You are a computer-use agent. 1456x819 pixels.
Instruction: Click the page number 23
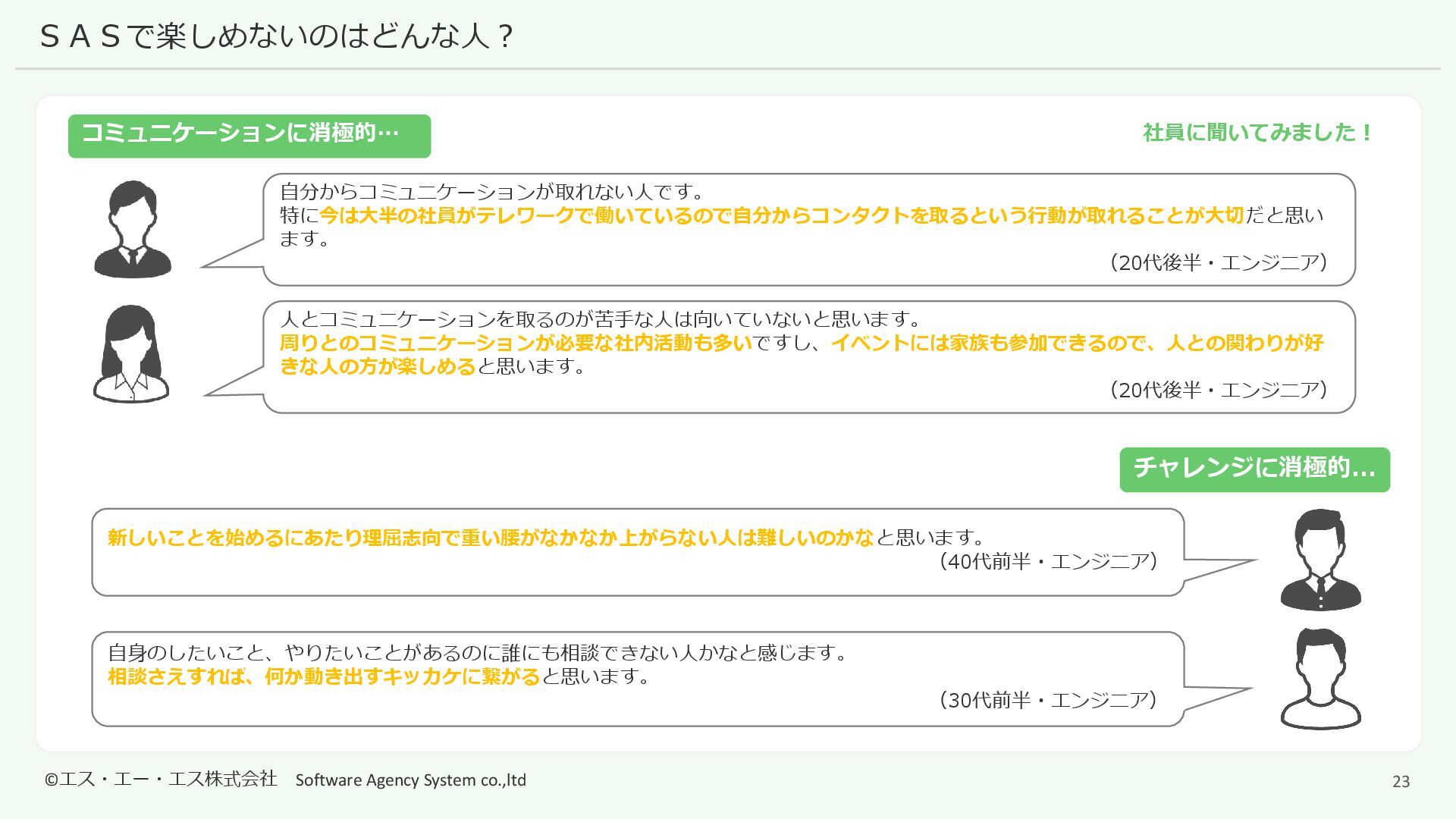(x=1401, y=781)
